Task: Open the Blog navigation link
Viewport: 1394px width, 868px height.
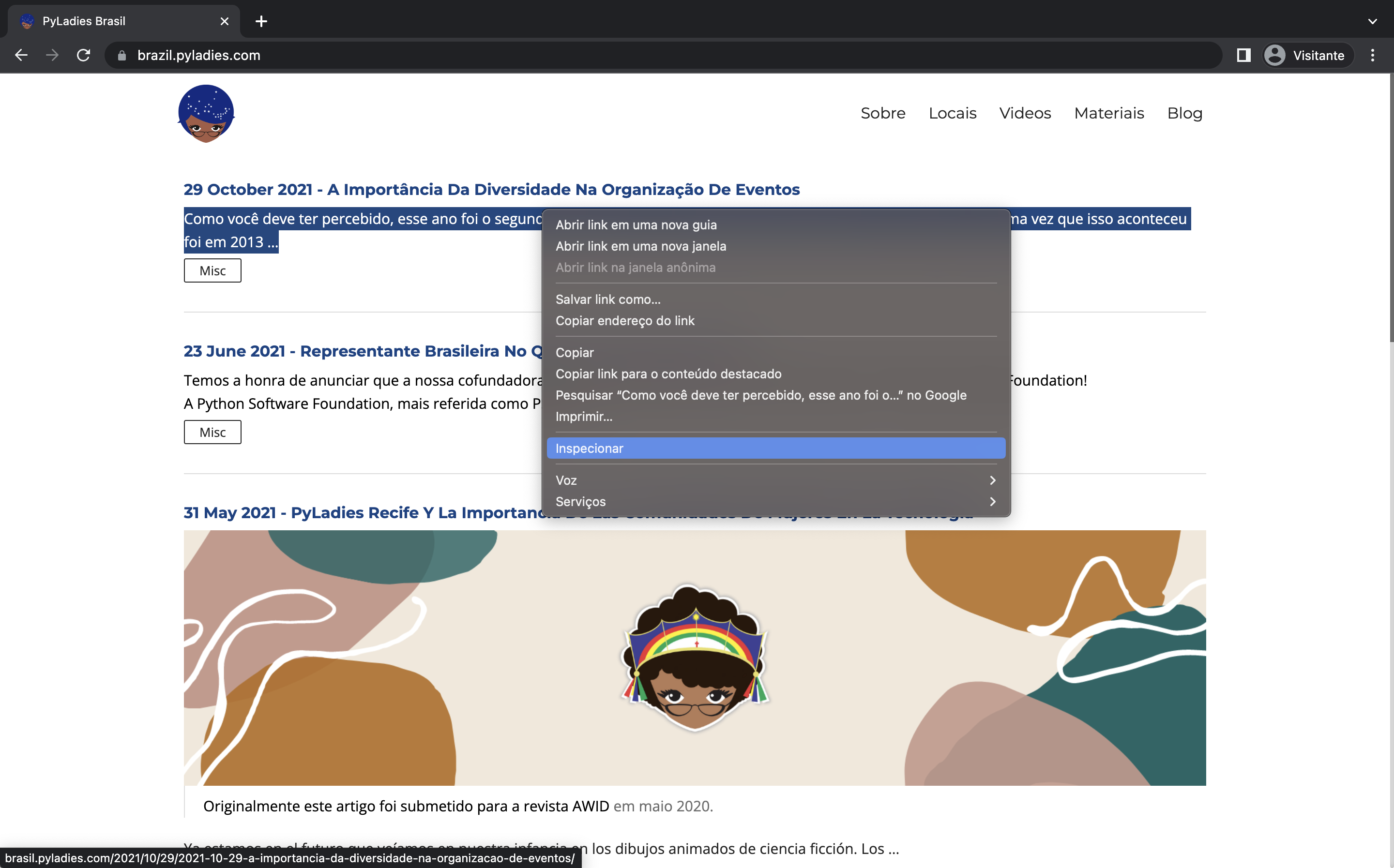Action: pos(1184,113)
